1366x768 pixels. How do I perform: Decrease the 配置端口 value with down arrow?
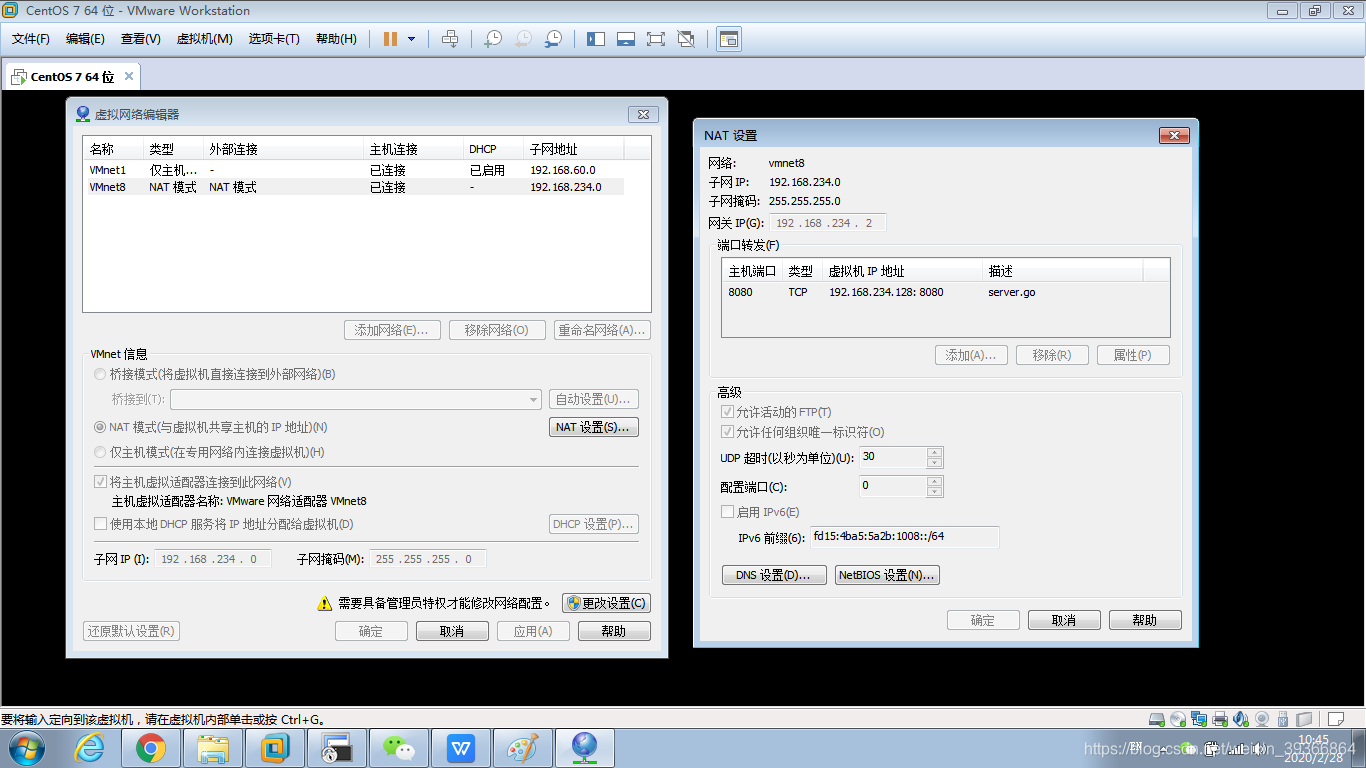click(935, 492)
